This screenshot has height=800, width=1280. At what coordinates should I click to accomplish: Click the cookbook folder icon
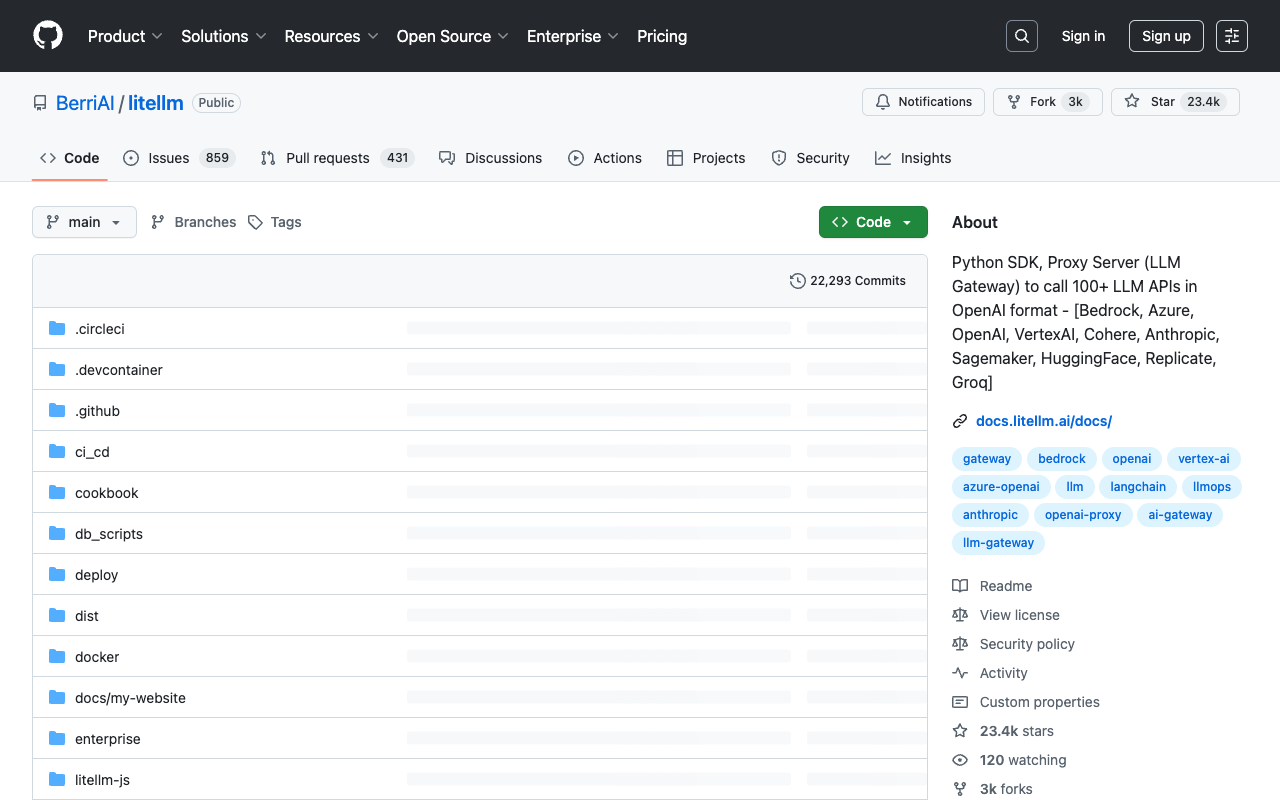(x=57, y=493)
